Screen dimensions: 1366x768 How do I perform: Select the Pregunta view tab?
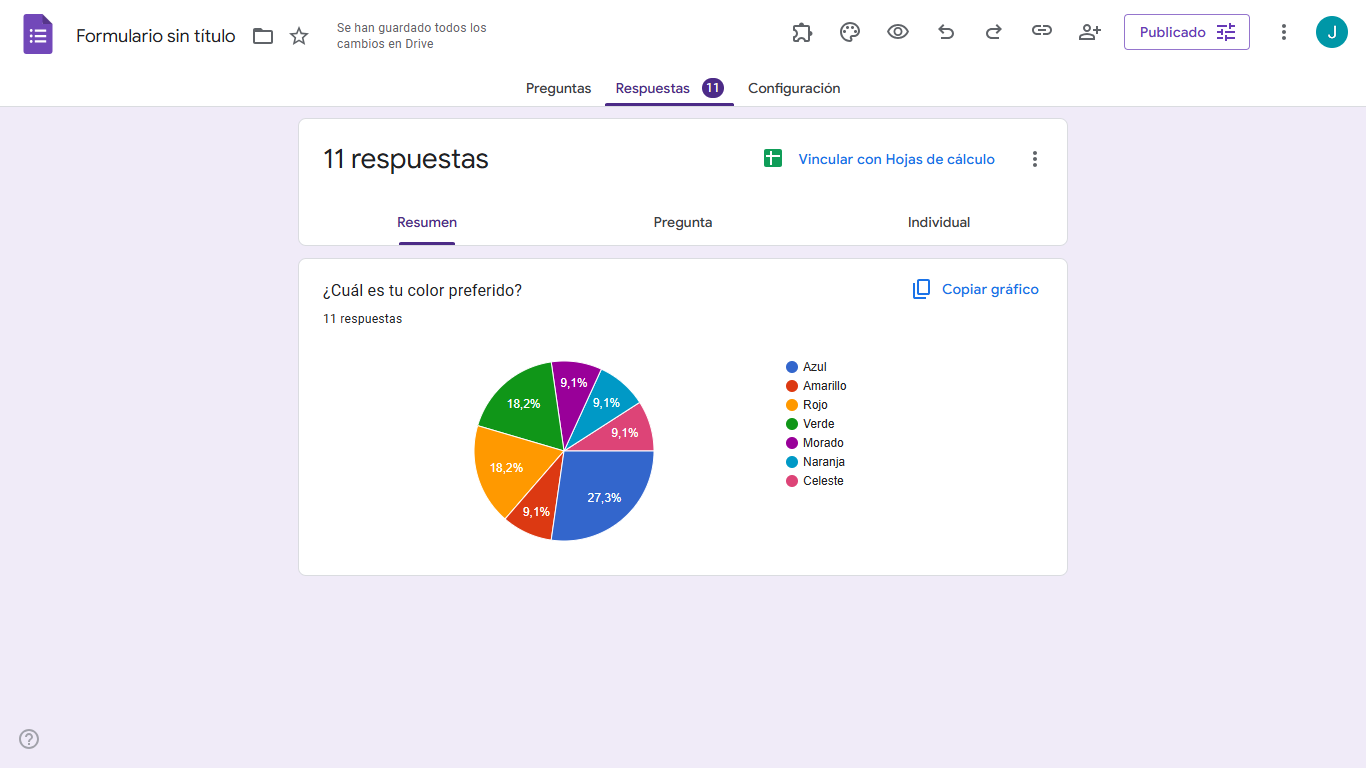click(683, 222)
